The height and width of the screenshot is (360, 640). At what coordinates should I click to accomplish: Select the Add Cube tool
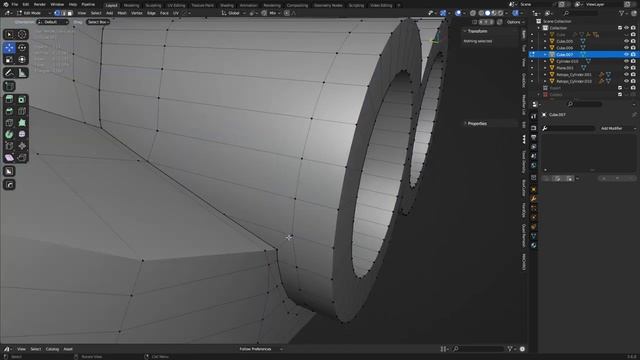[9, 86]
